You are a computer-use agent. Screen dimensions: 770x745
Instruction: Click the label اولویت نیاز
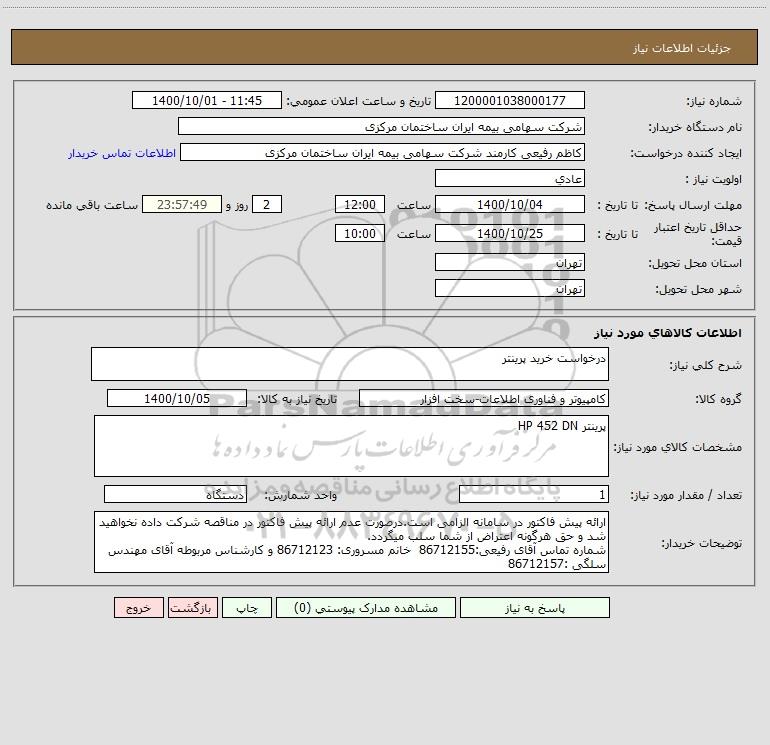tap(714, 180)
